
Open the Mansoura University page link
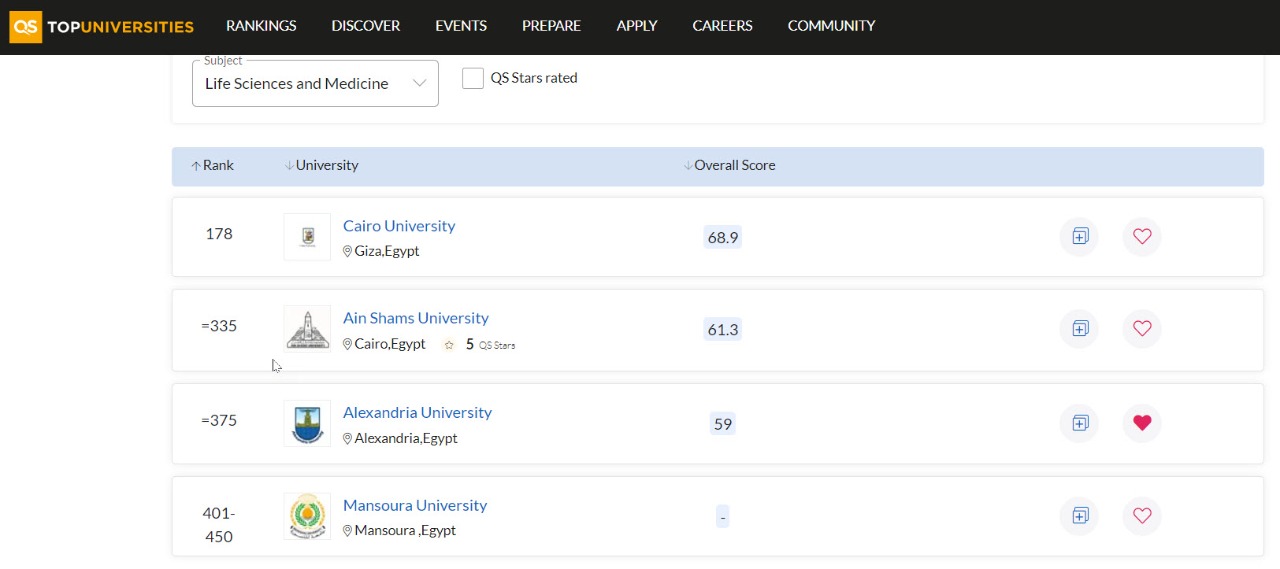point(414,506)
